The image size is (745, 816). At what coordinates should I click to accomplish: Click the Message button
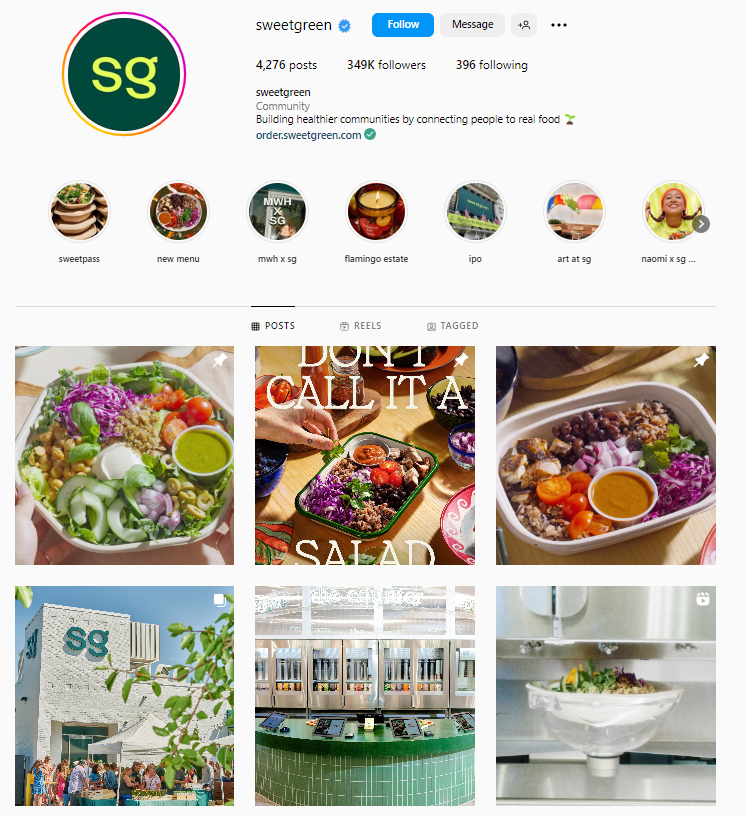[x=472, y=25]
